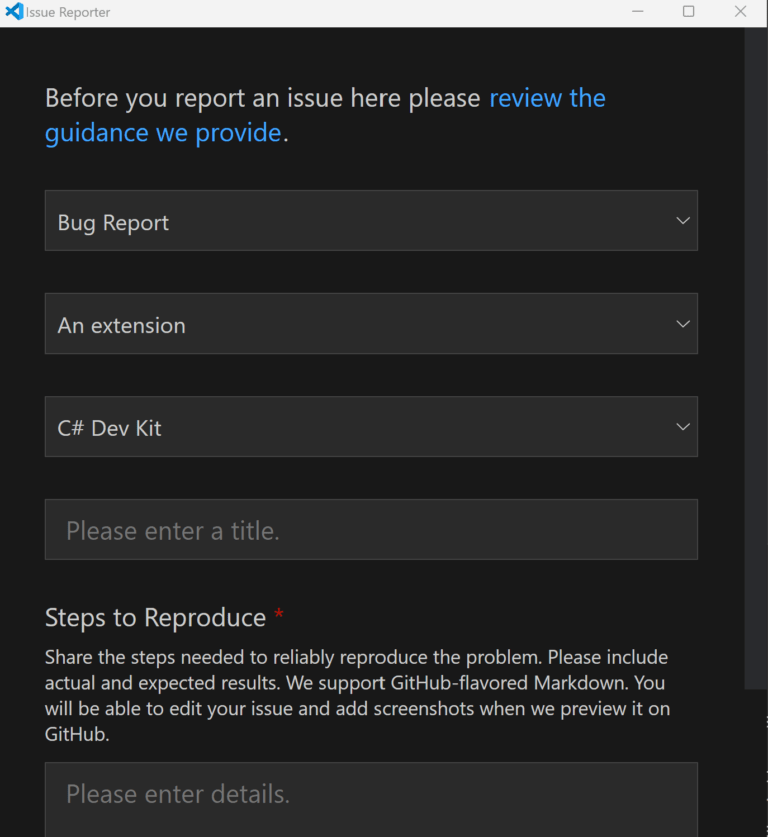Click the 'Issue Reporter' window title

coord(68,12)
